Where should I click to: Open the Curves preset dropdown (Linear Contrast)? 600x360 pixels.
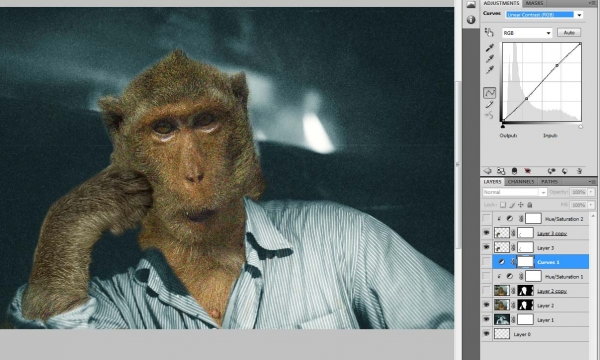tap(579, 15)
